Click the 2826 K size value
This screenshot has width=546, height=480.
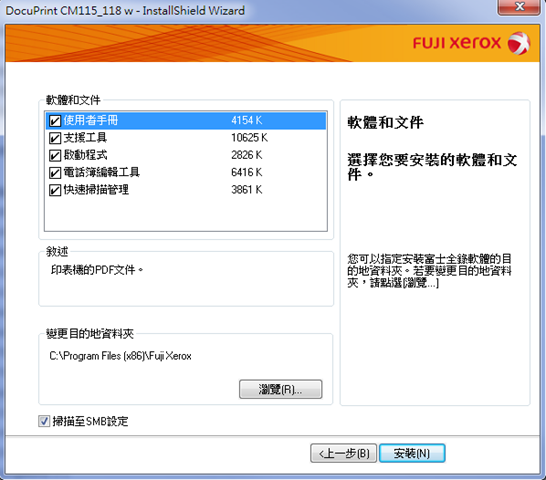click(247, 155)
